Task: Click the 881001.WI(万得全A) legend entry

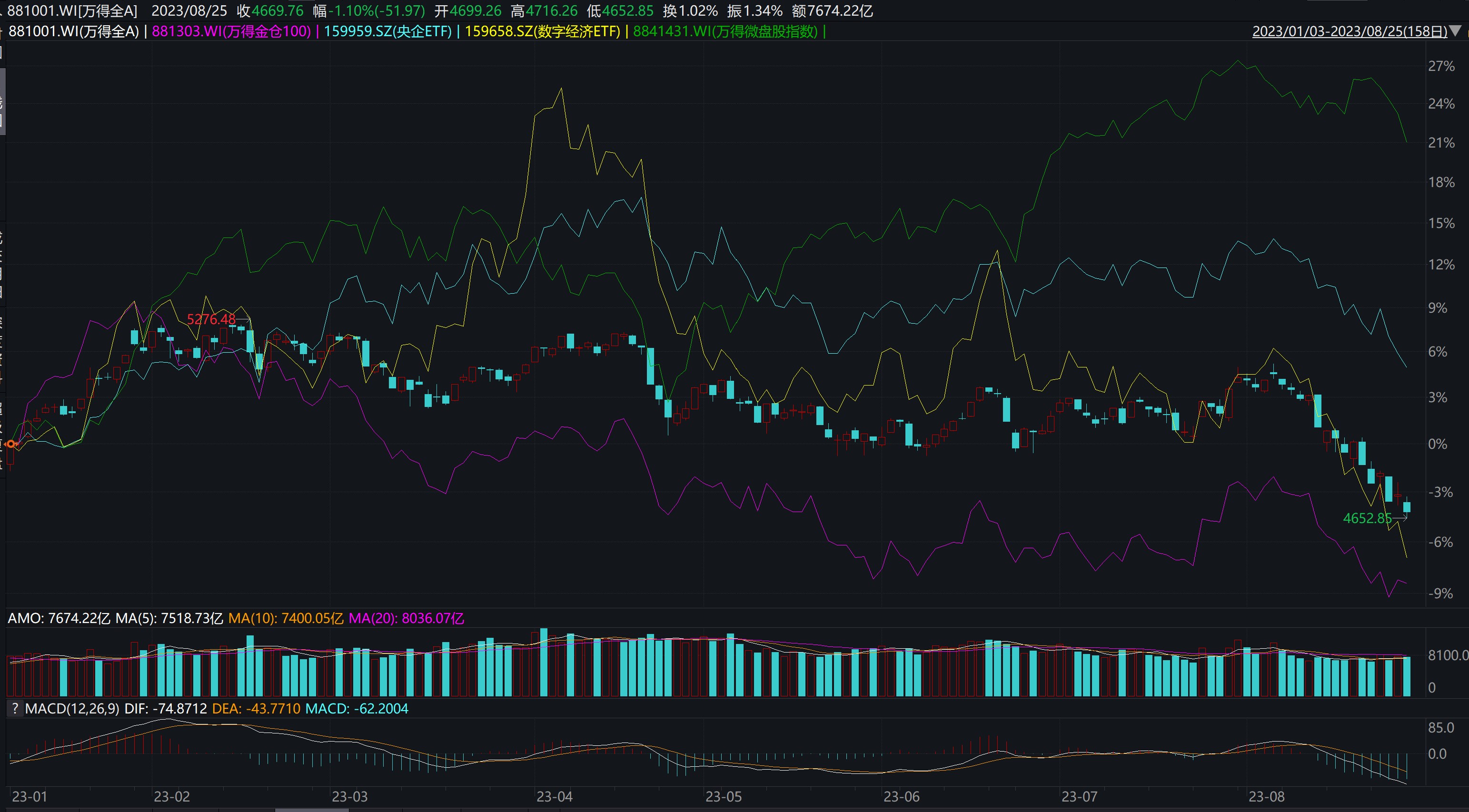Action: (x=74, y=31)
